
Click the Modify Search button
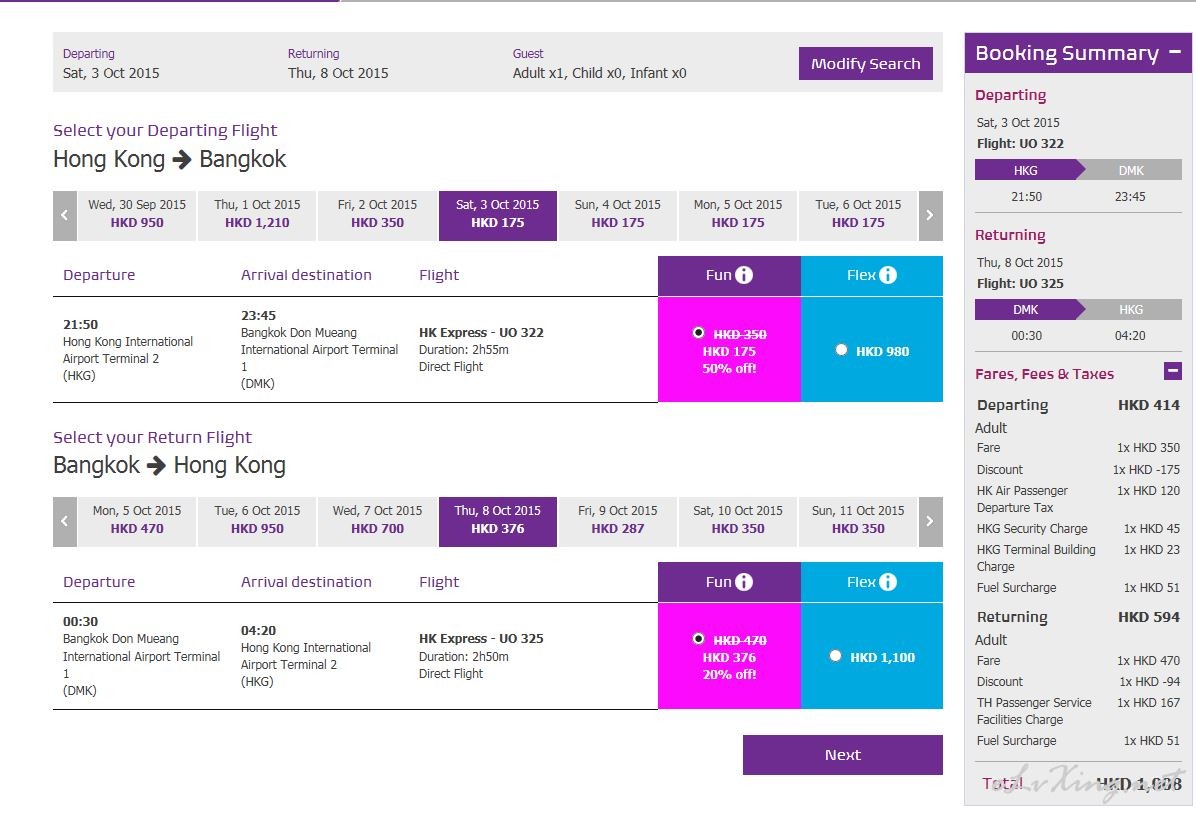[x=865, y=64]
